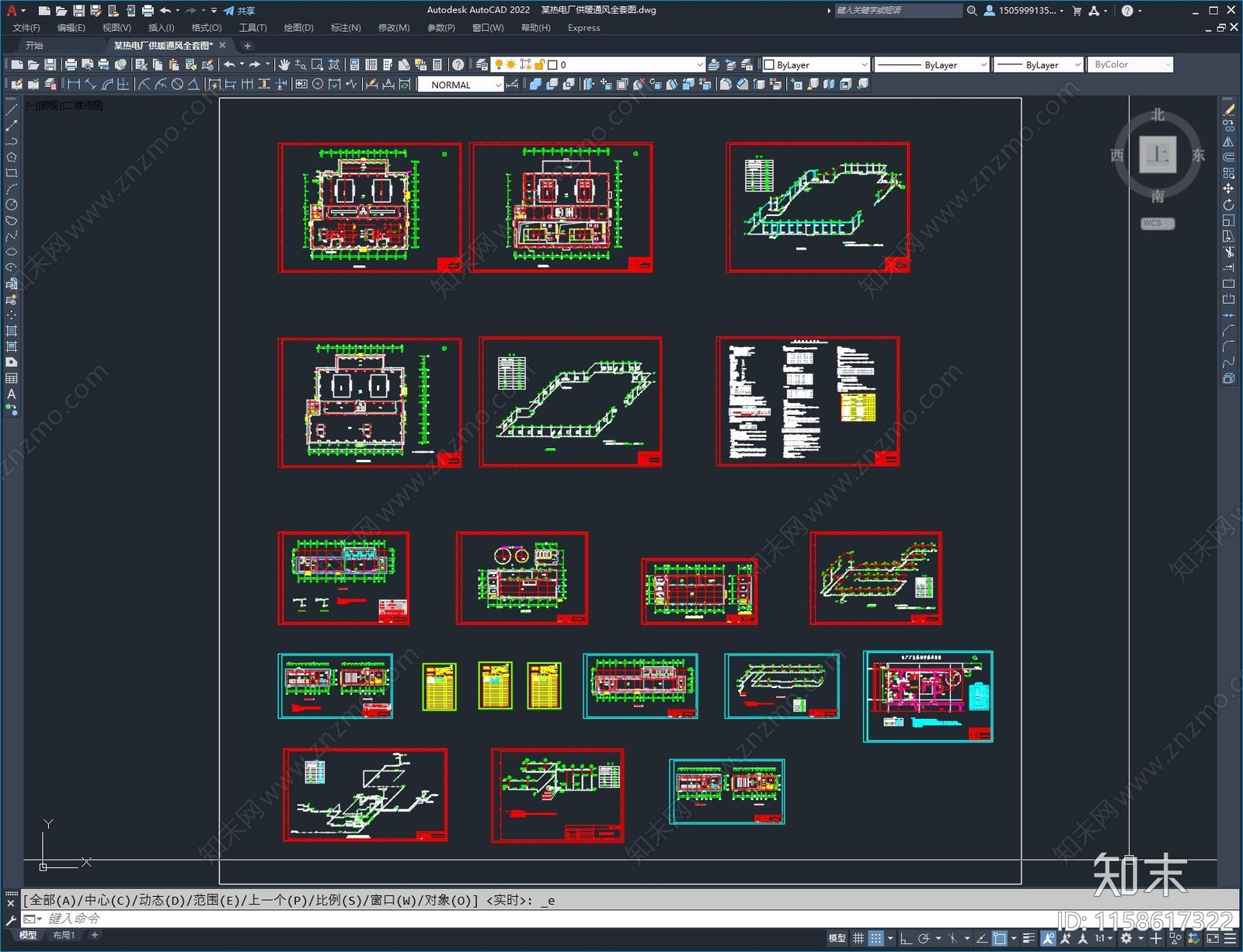Screen dimensions: 1243x952
Task: Pick the Multiline Text tool
Action: click(x=11, y=394)
